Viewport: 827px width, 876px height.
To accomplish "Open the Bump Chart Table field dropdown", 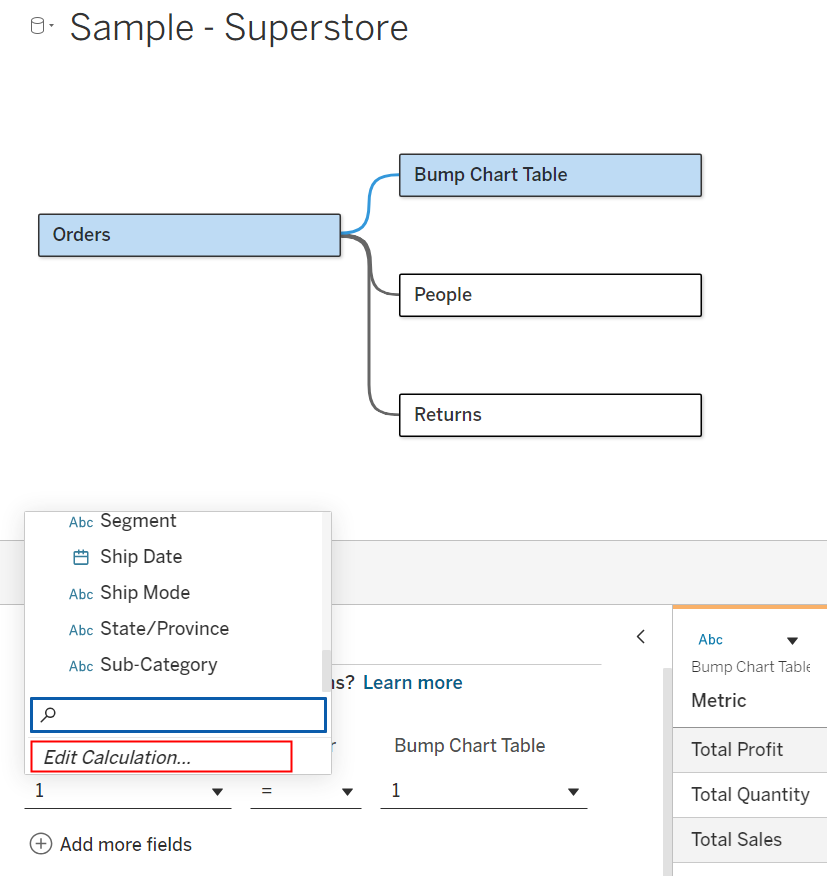I will (x=484, y=791).
